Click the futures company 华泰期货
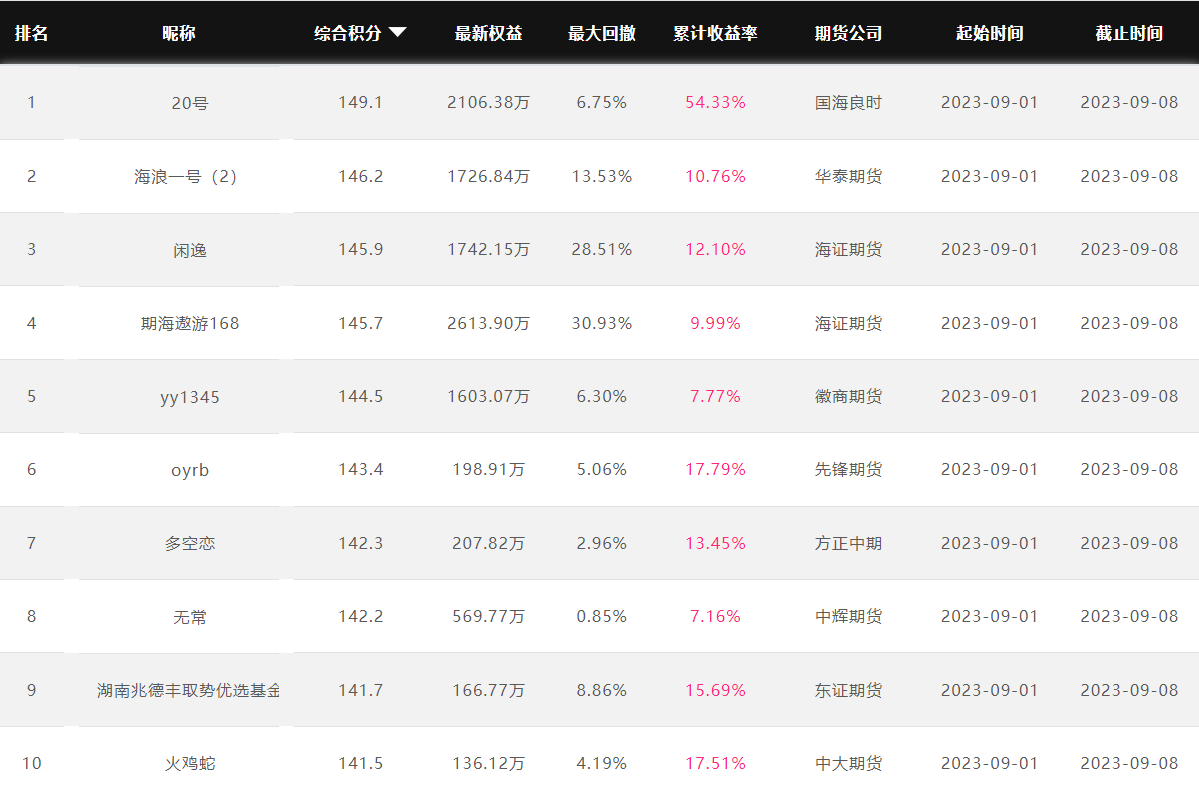This screenshot has height=799, width=1199. (849, 177)
